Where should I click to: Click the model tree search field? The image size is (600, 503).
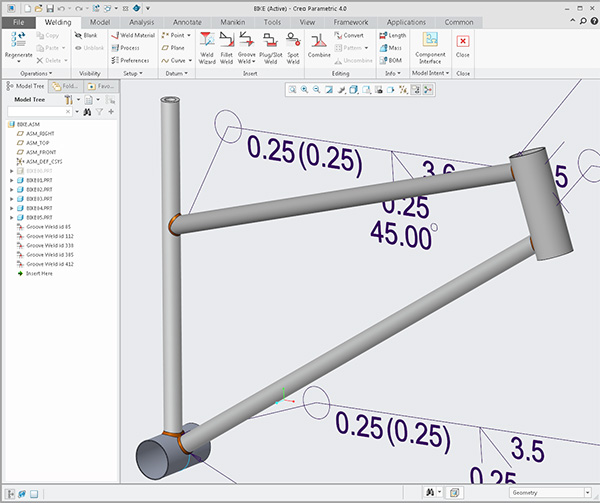(37, 111)
